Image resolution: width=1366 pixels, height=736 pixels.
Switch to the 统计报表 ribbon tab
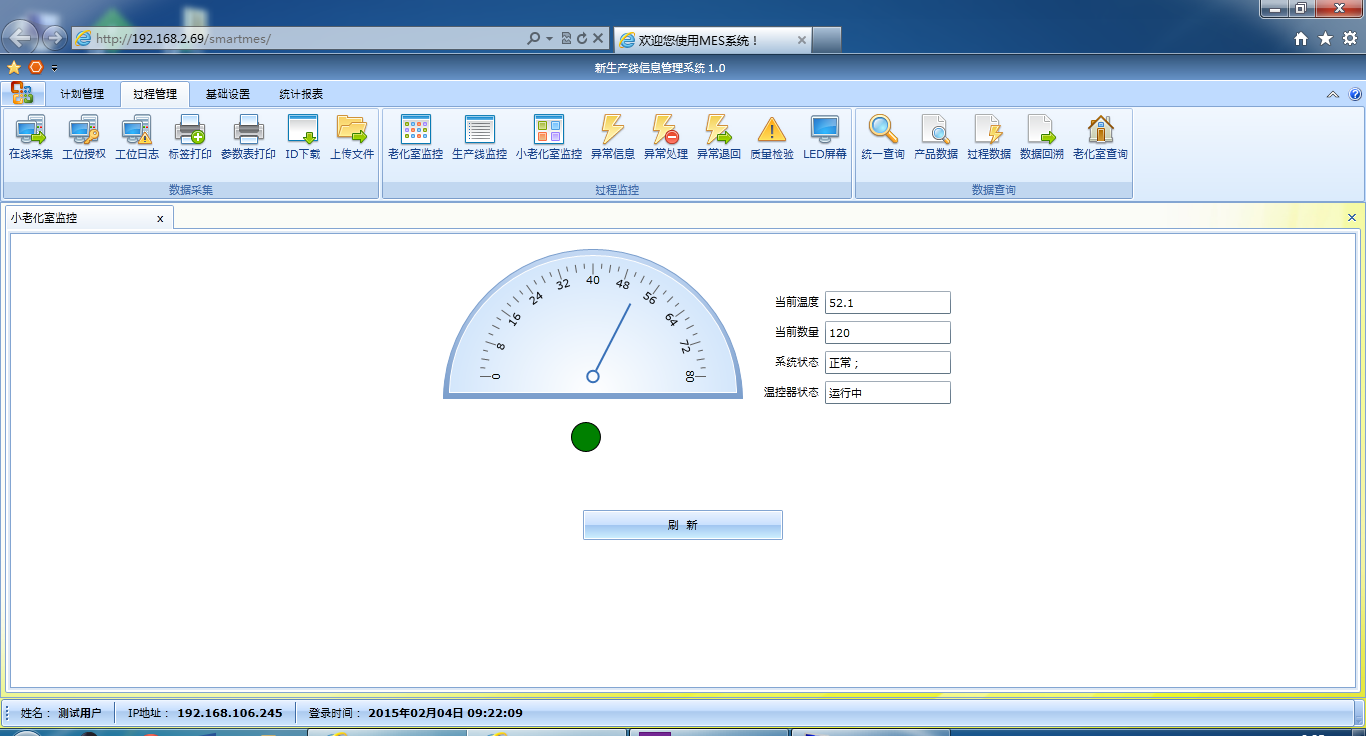[301, 94]
